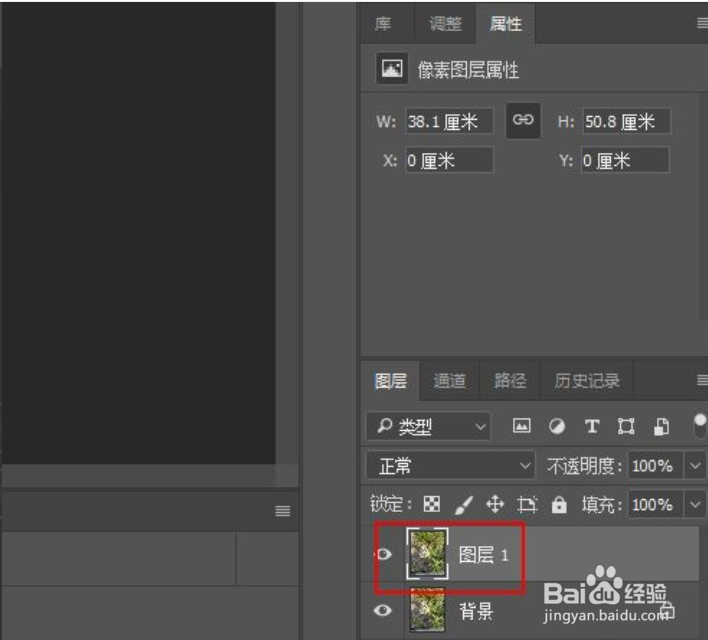This screenshot has width=708, height=640.
Task: Click the 图层 1 layer name
Action: tap(484, 554)
